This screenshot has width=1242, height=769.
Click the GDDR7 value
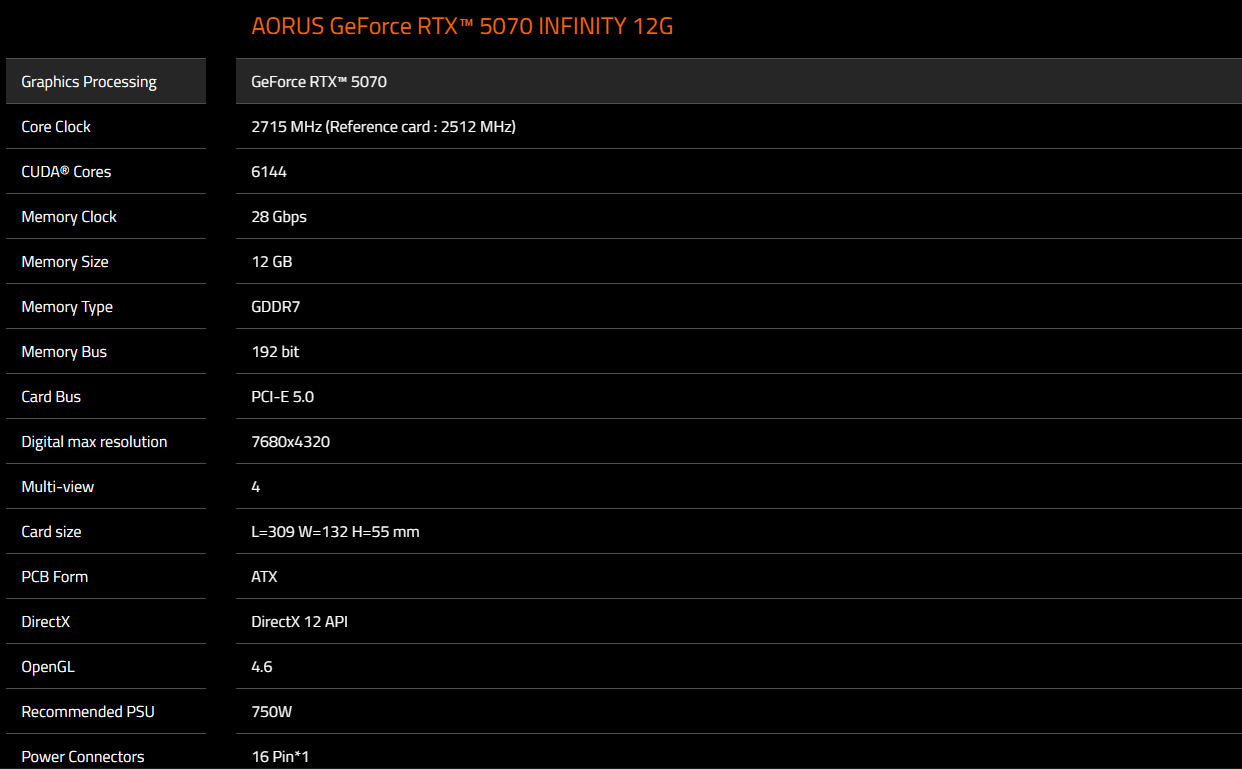276,307
